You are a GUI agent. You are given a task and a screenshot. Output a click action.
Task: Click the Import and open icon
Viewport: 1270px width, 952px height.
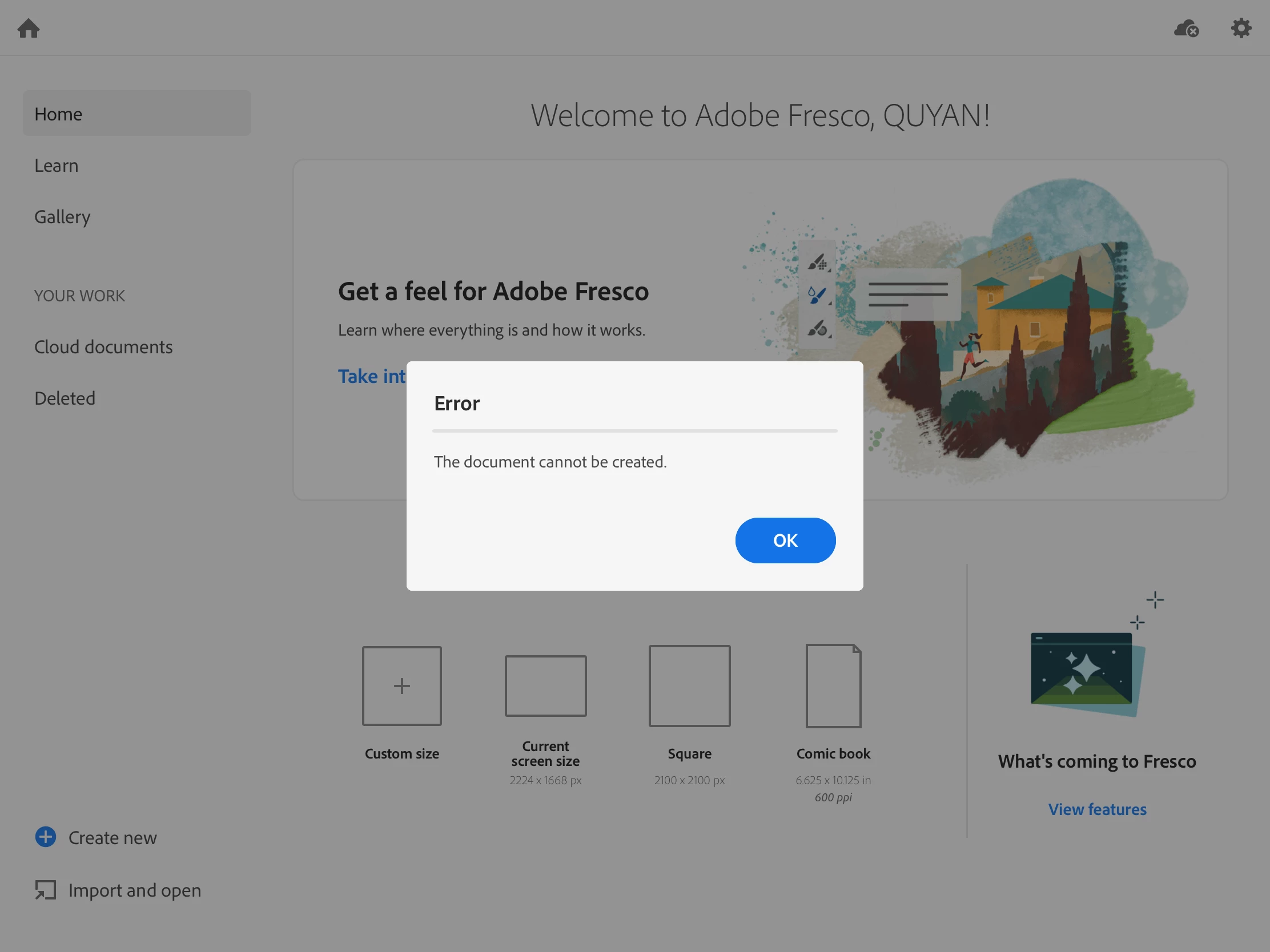pyautogui.click(x=45, y=890)
